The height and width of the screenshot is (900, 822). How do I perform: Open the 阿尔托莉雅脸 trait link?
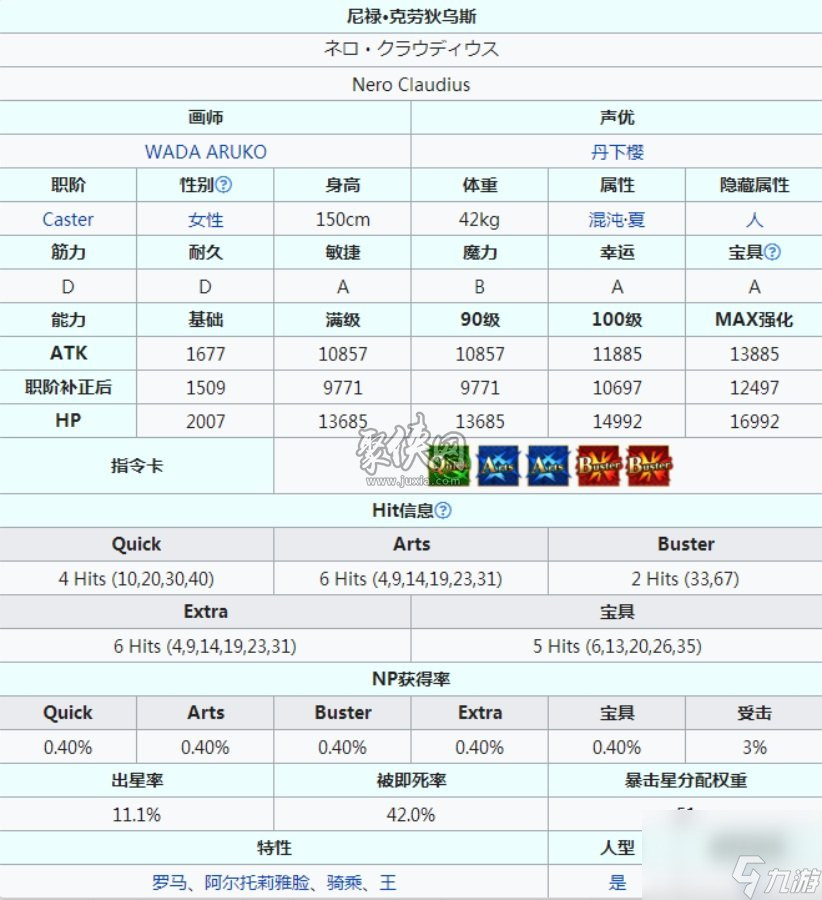click(257, 882)
